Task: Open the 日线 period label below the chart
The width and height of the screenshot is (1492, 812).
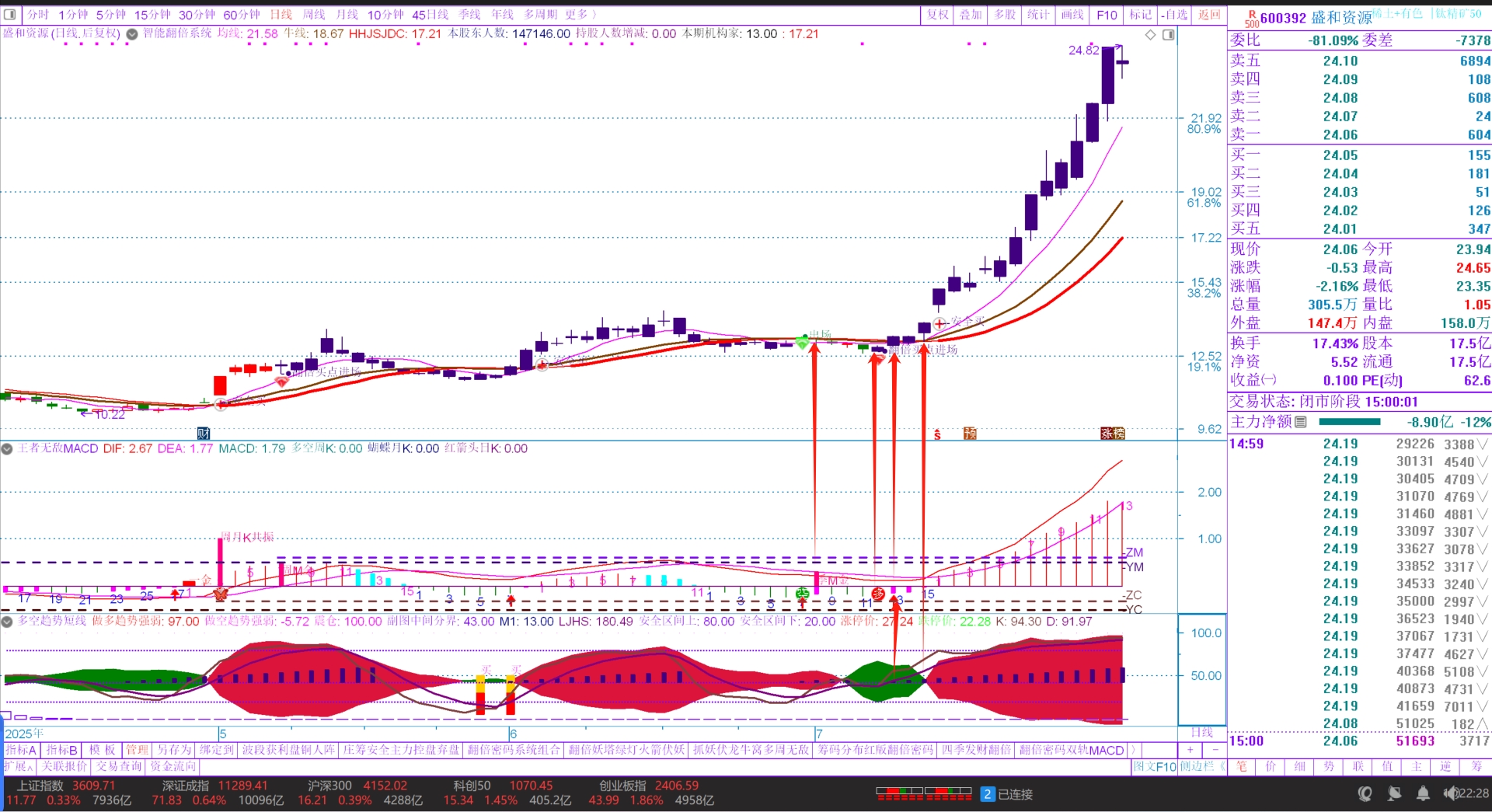Action: click(1202, 732)
